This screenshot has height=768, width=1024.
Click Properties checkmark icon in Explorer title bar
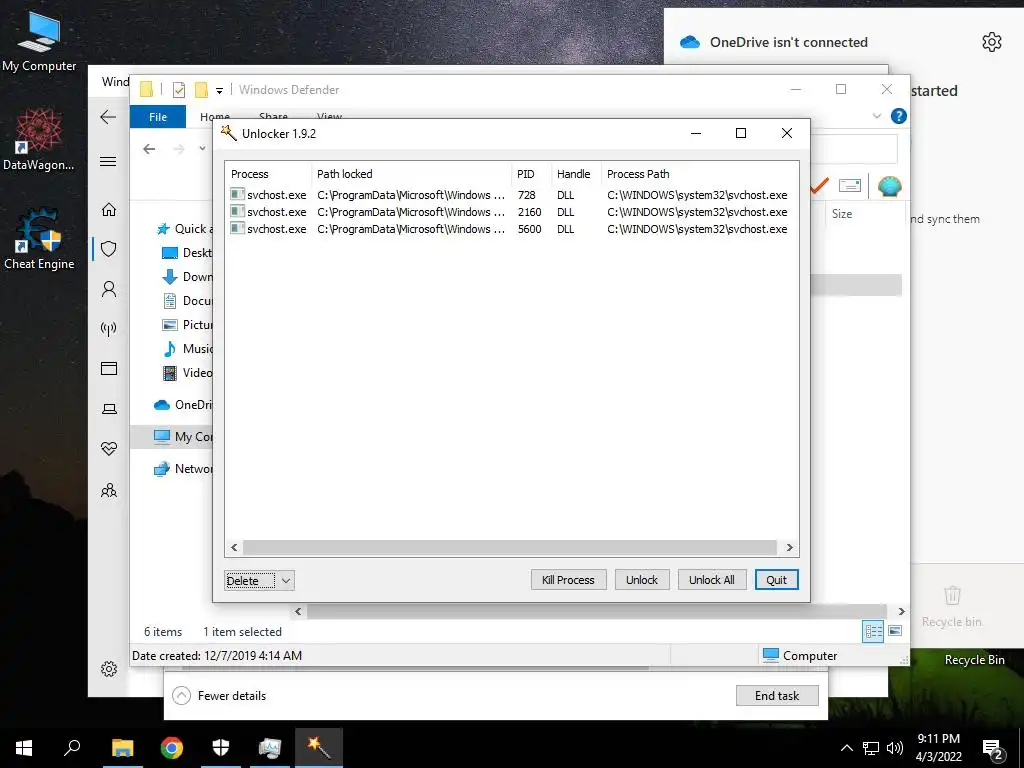tap(178, 89)
